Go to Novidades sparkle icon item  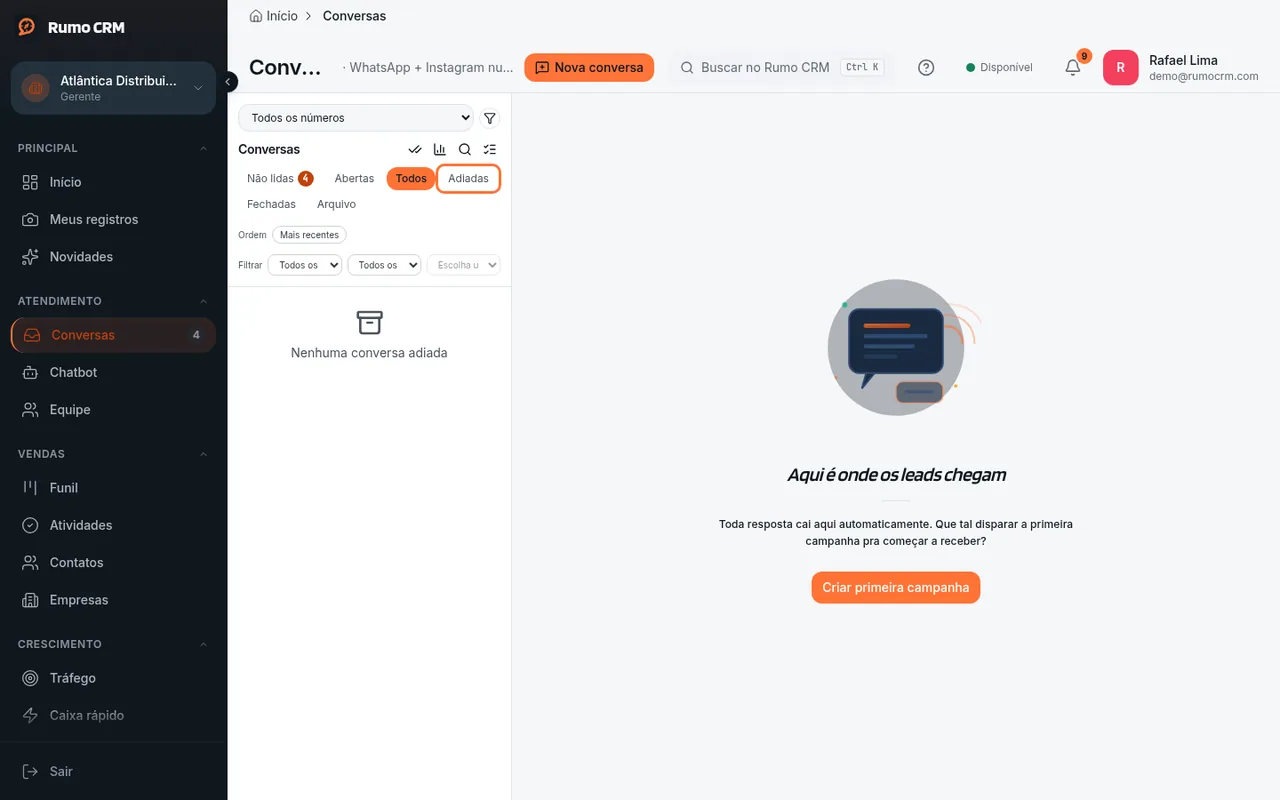113,257
